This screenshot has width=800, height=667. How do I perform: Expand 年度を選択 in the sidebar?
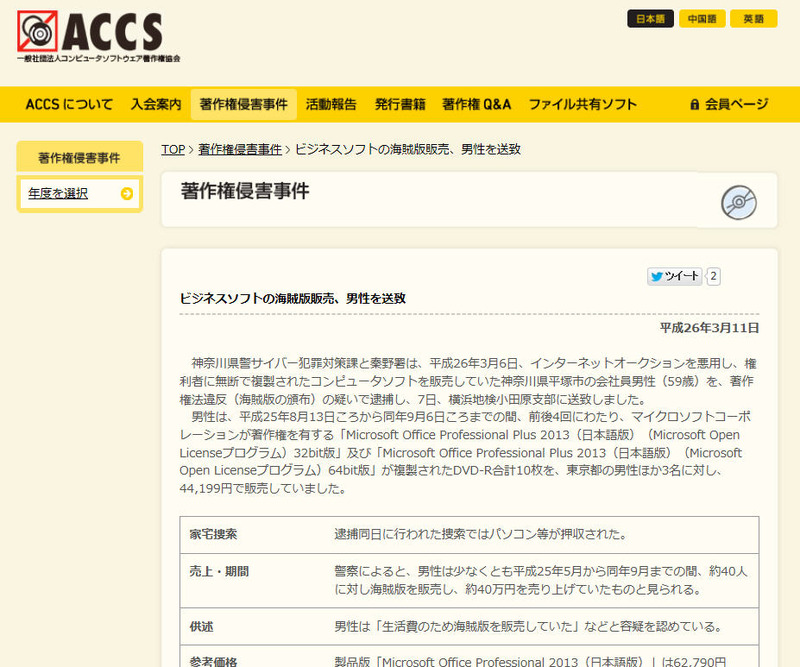[x=58, y=194]
